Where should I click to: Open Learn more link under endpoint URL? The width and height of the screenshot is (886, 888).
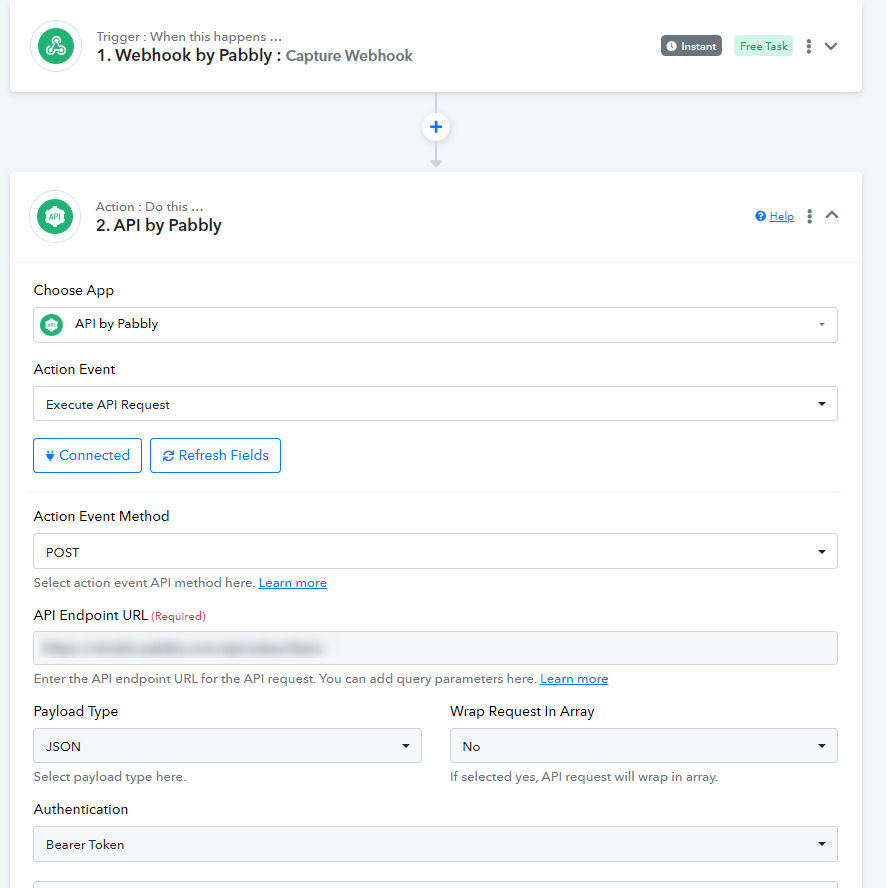point(574,678)
